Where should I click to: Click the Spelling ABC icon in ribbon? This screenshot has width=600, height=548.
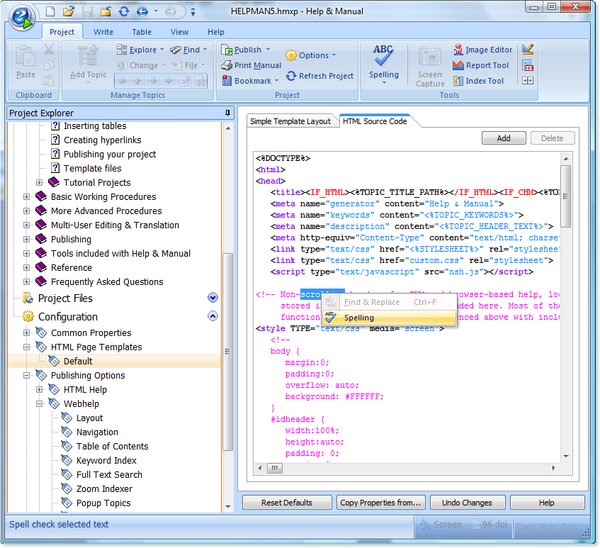point(383,56)
